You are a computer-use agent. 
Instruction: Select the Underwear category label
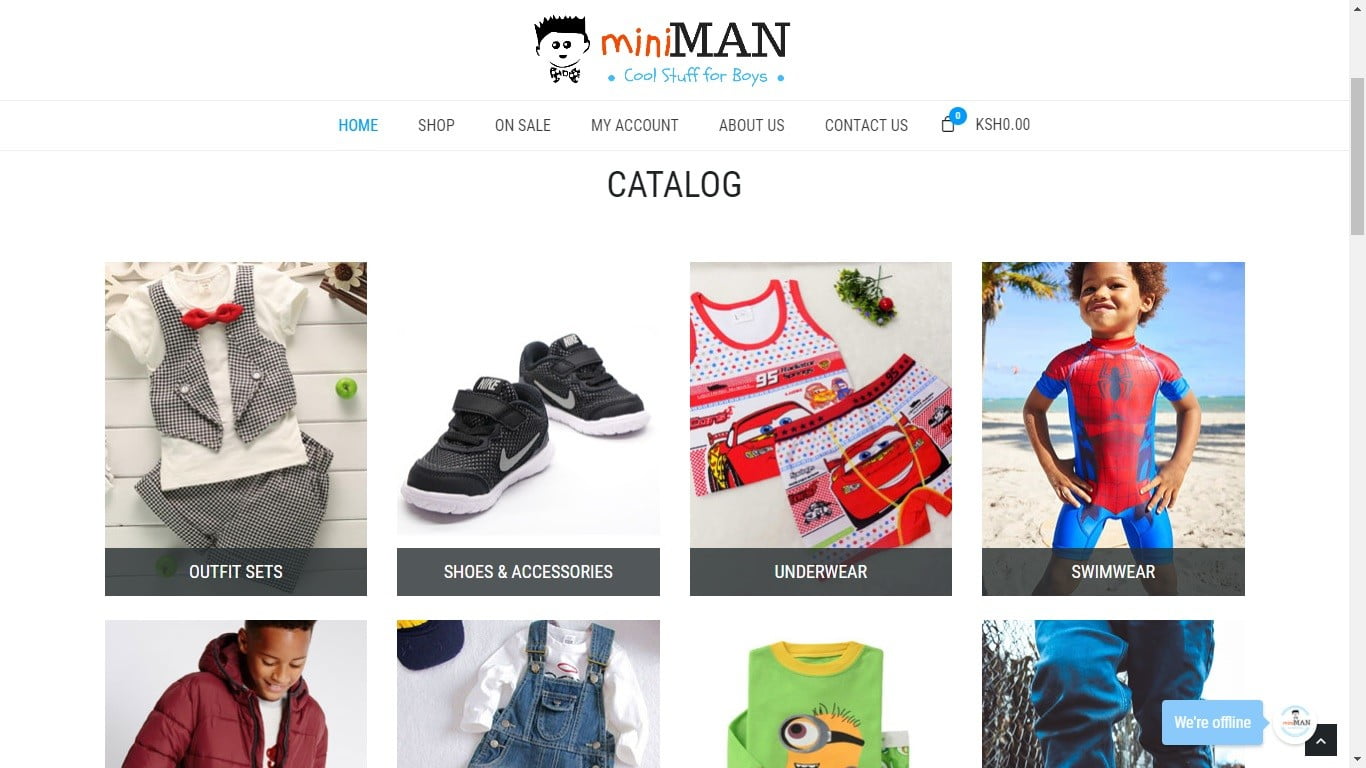[x=821, y=572]
